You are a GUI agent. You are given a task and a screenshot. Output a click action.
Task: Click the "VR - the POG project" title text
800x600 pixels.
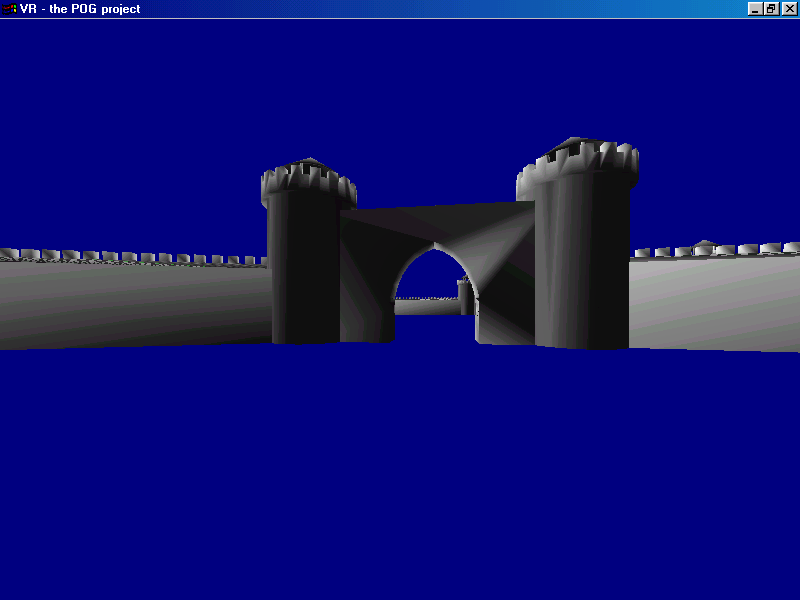pyautogui.click(x=80, y=9)
